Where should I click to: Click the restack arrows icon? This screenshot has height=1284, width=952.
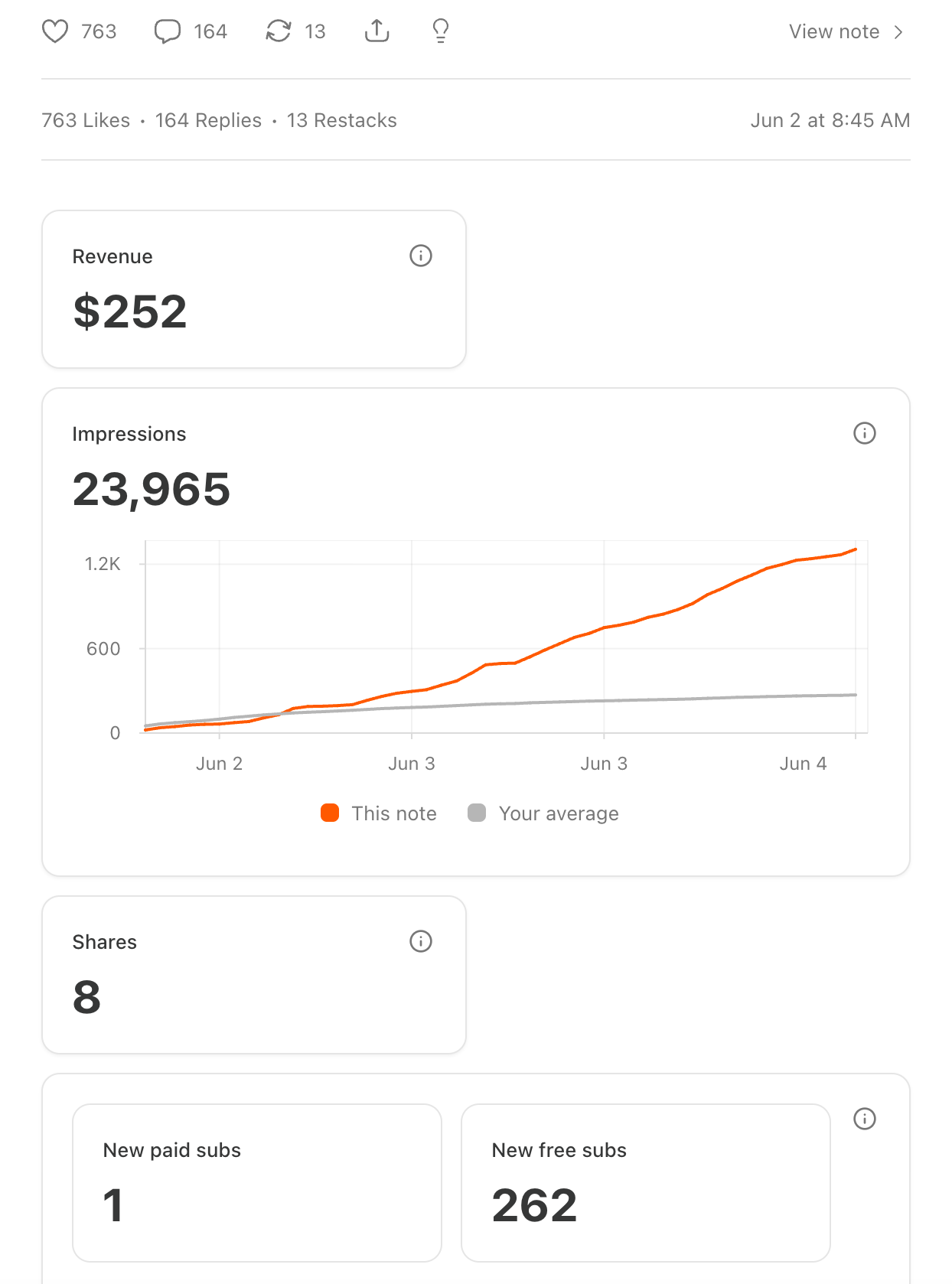(279, 31)
